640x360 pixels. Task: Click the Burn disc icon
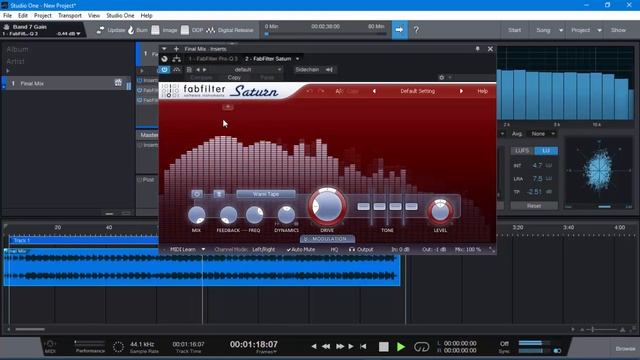coord(131,30)
